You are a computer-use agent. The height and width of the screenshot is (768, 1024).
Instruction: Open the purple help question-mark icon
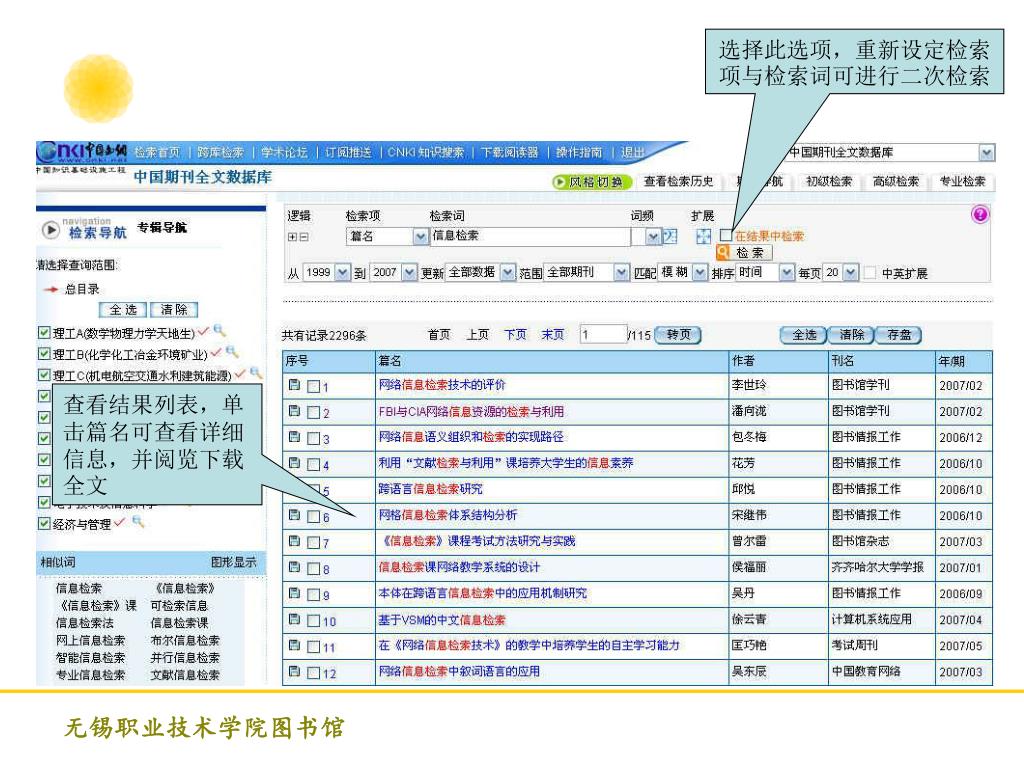point(980,214)
